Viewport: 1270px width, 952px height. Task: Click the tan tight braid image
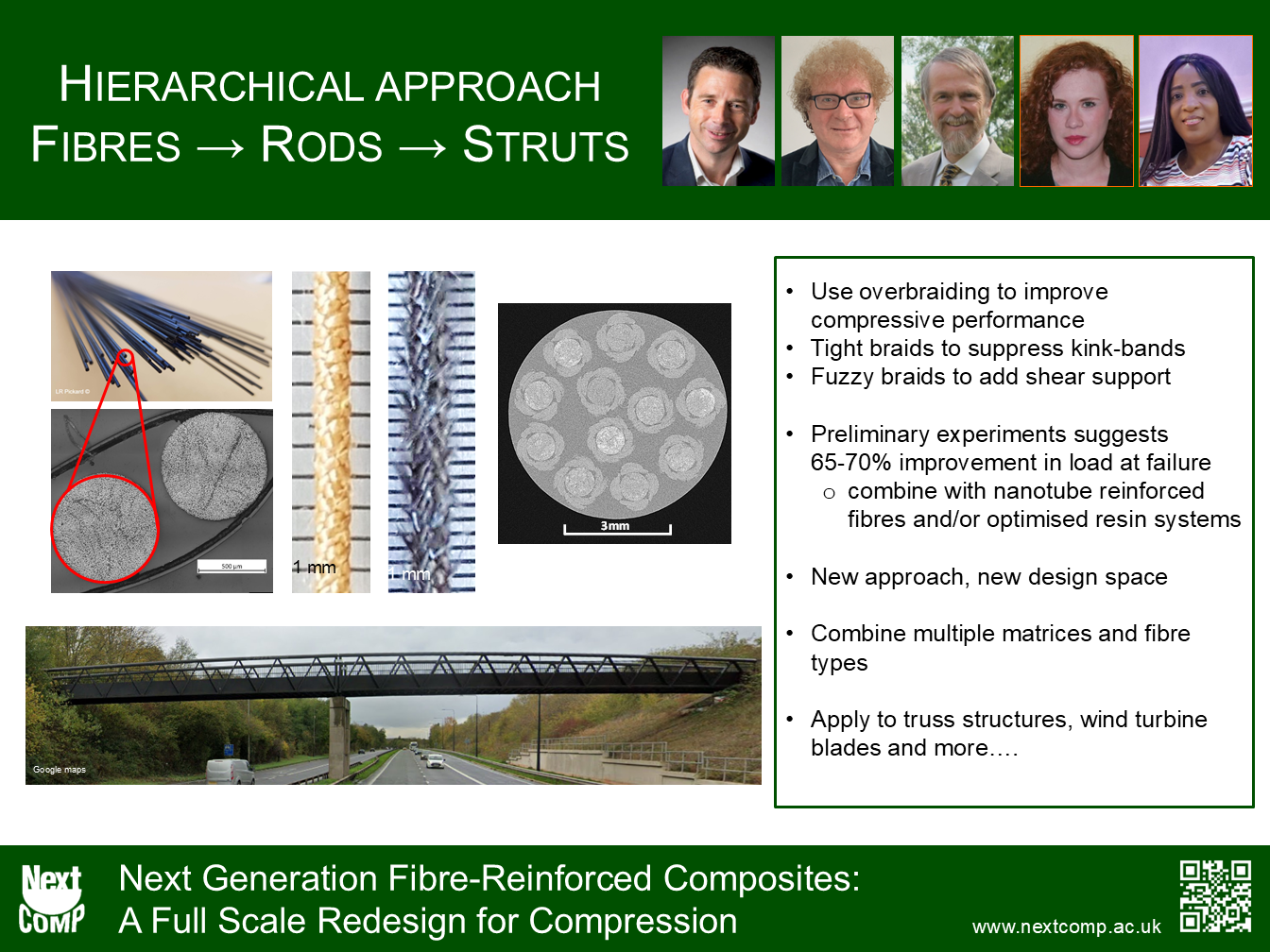click(331, 432)
